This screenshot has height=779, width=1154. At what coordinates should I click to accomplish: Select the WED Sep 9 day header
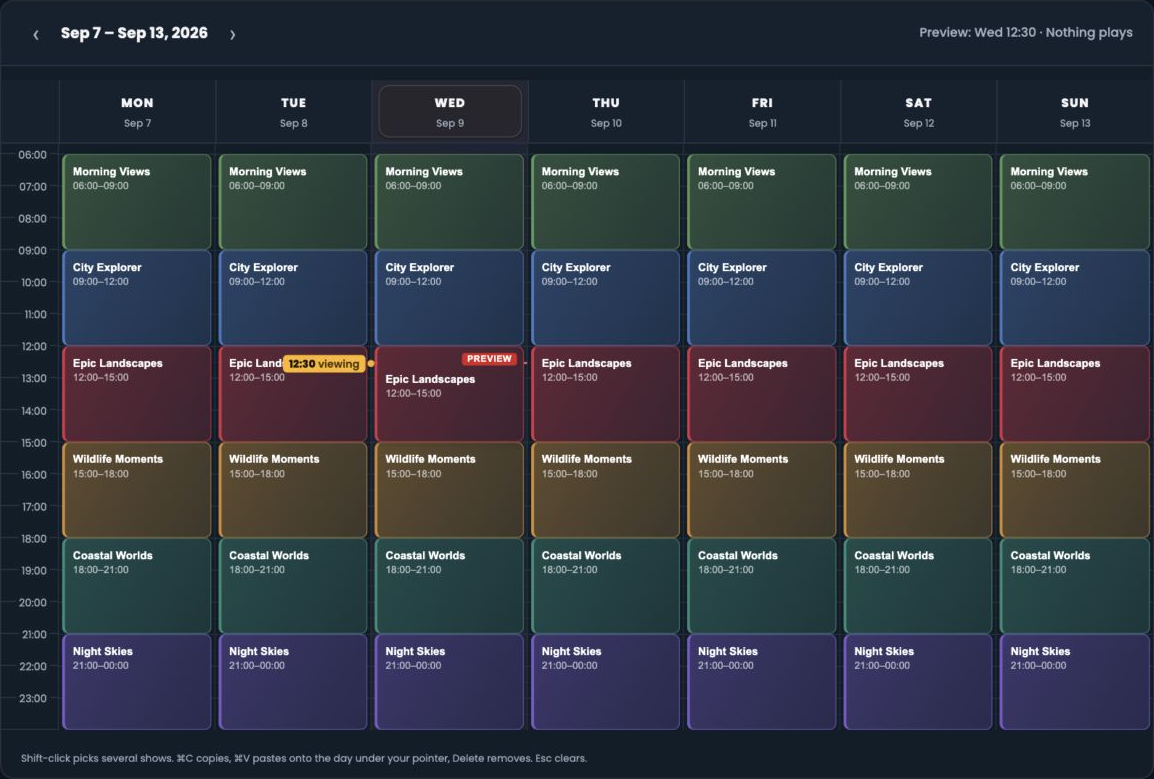[x=450, y=112]
